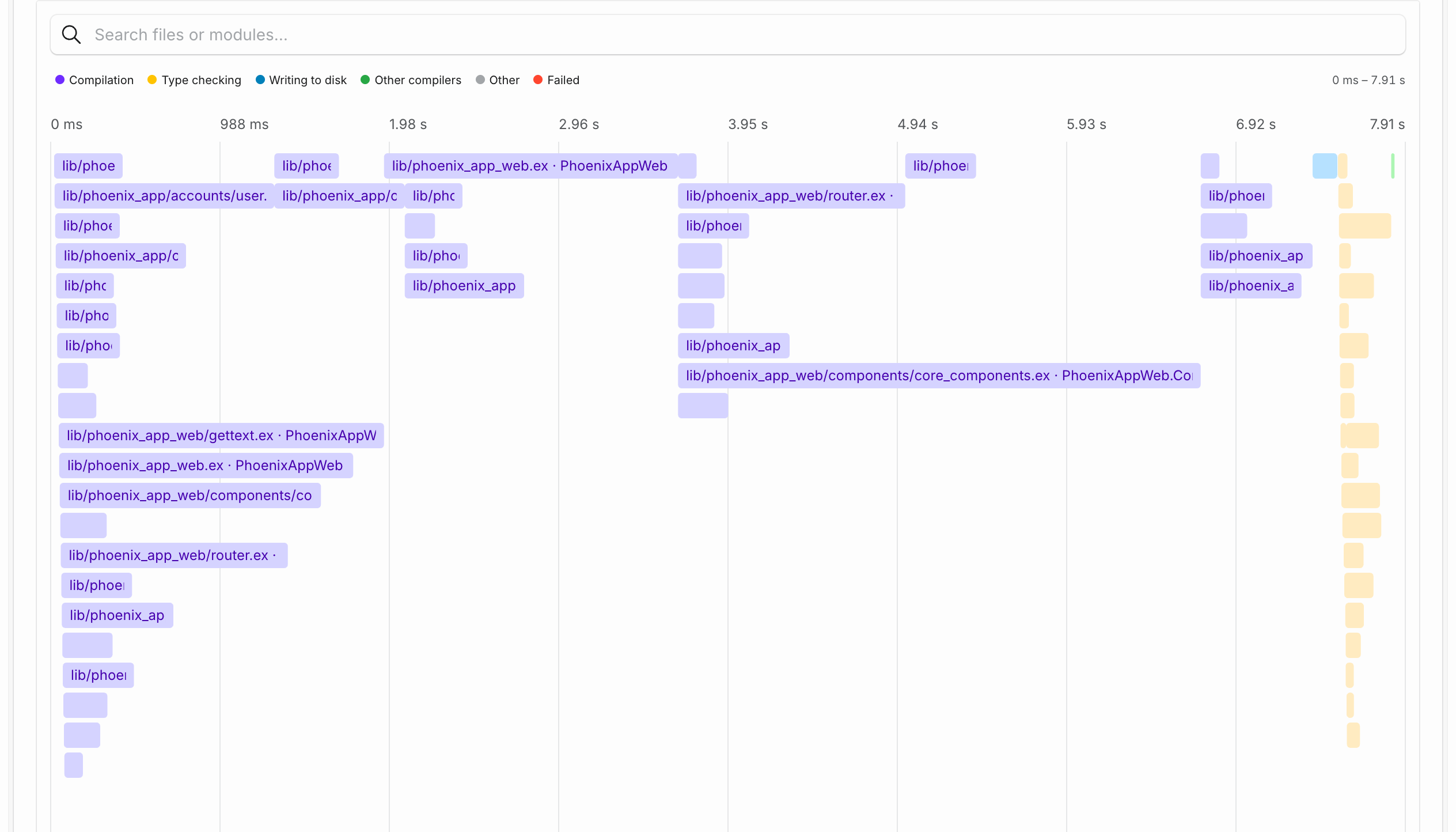Select the lib/phoenix_app_web/gettext.ex compilation bar

tap(221, 436)
